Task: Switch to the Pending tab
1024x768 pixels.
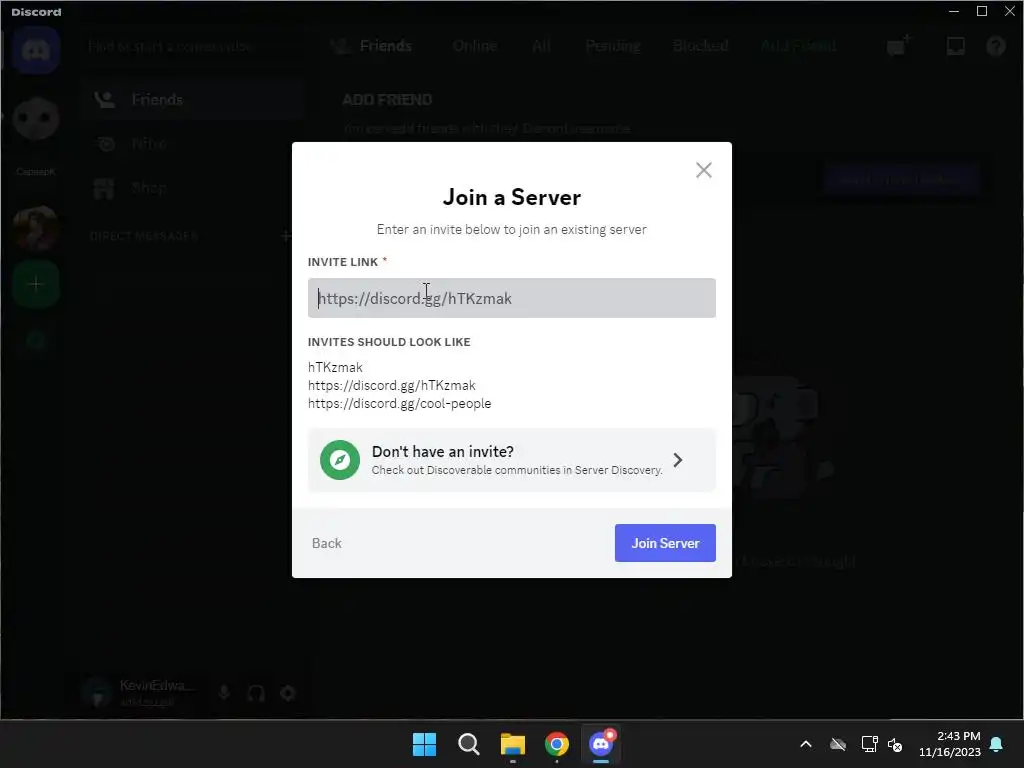Action: coord(613,46)
